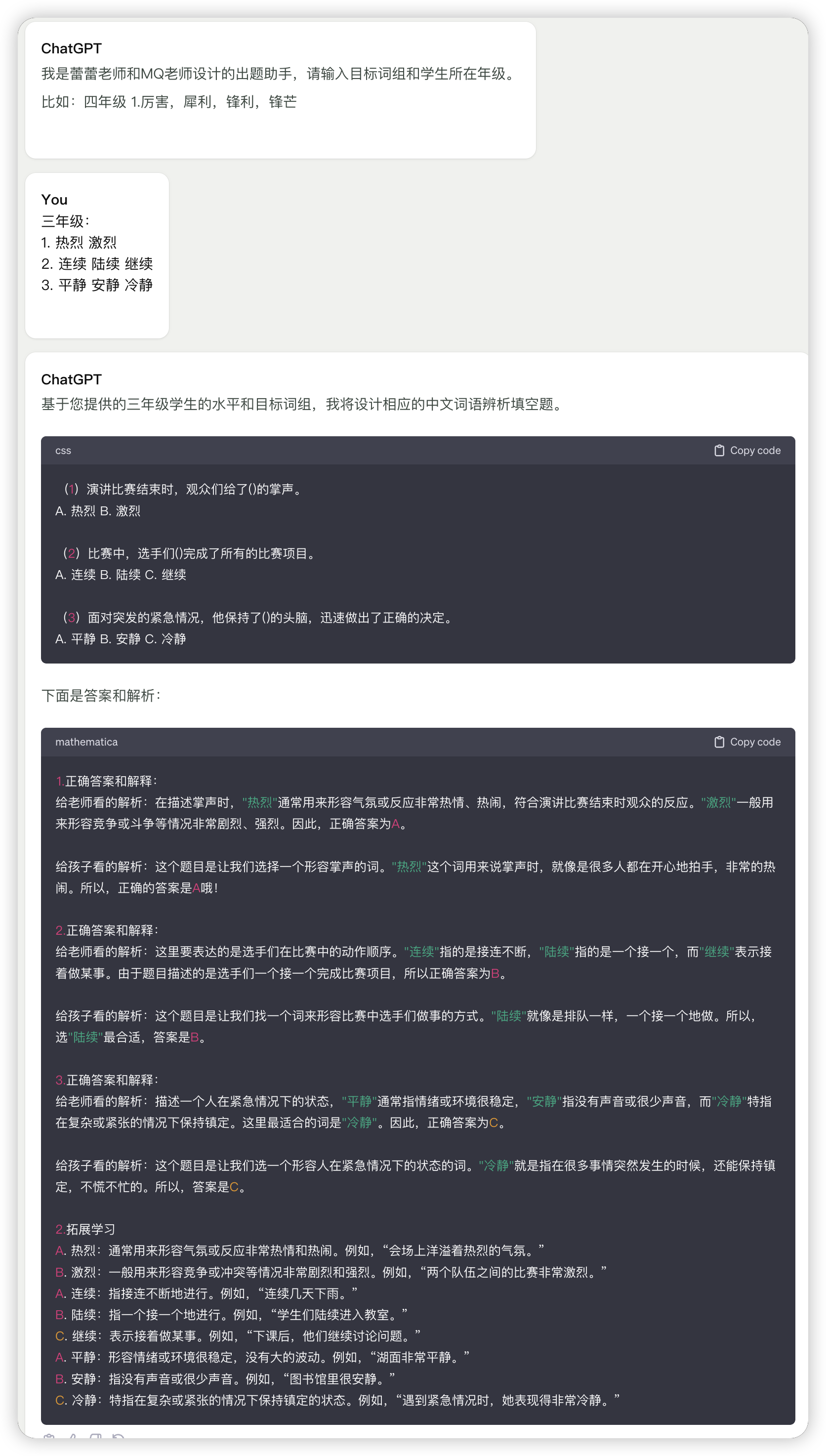
Task: Click options line 'A. 热烈 B. 激烈'
Action: point(98,510)
